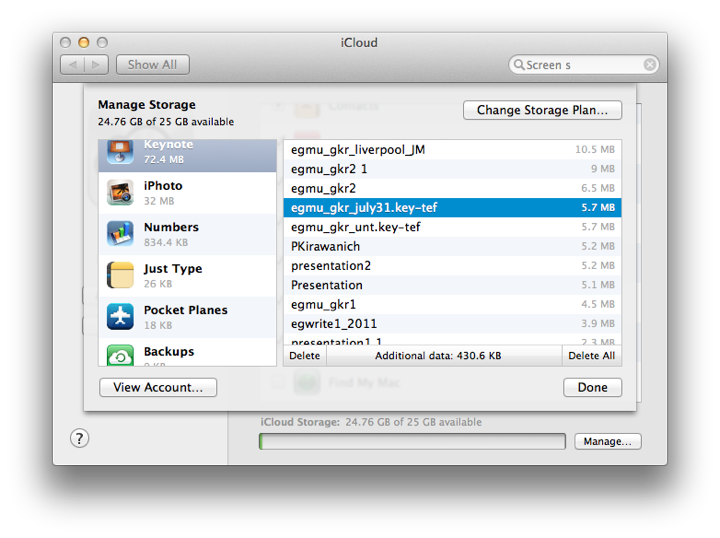Screen dimensions: 720x538
Task: Select file egmu_gkr_liverpool_JM
Action: [452, 150]
